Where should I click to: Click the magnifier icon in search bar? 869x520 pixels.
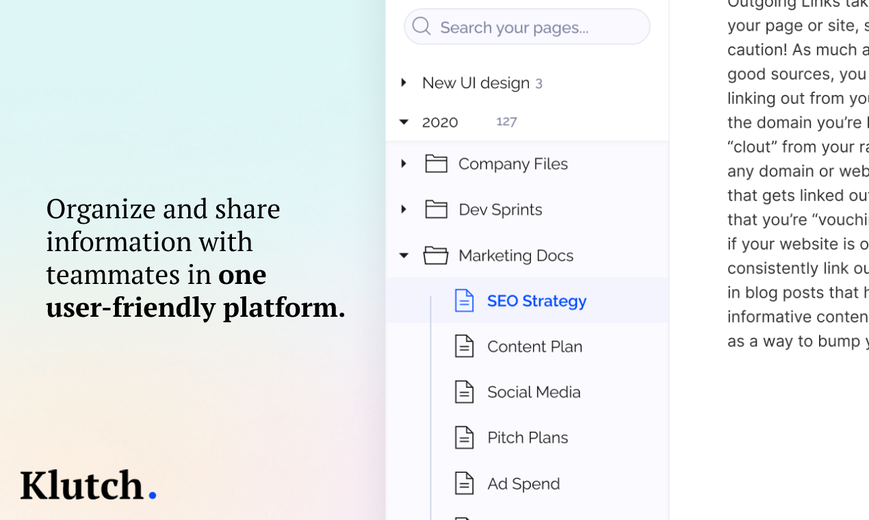tap(421, 26)
